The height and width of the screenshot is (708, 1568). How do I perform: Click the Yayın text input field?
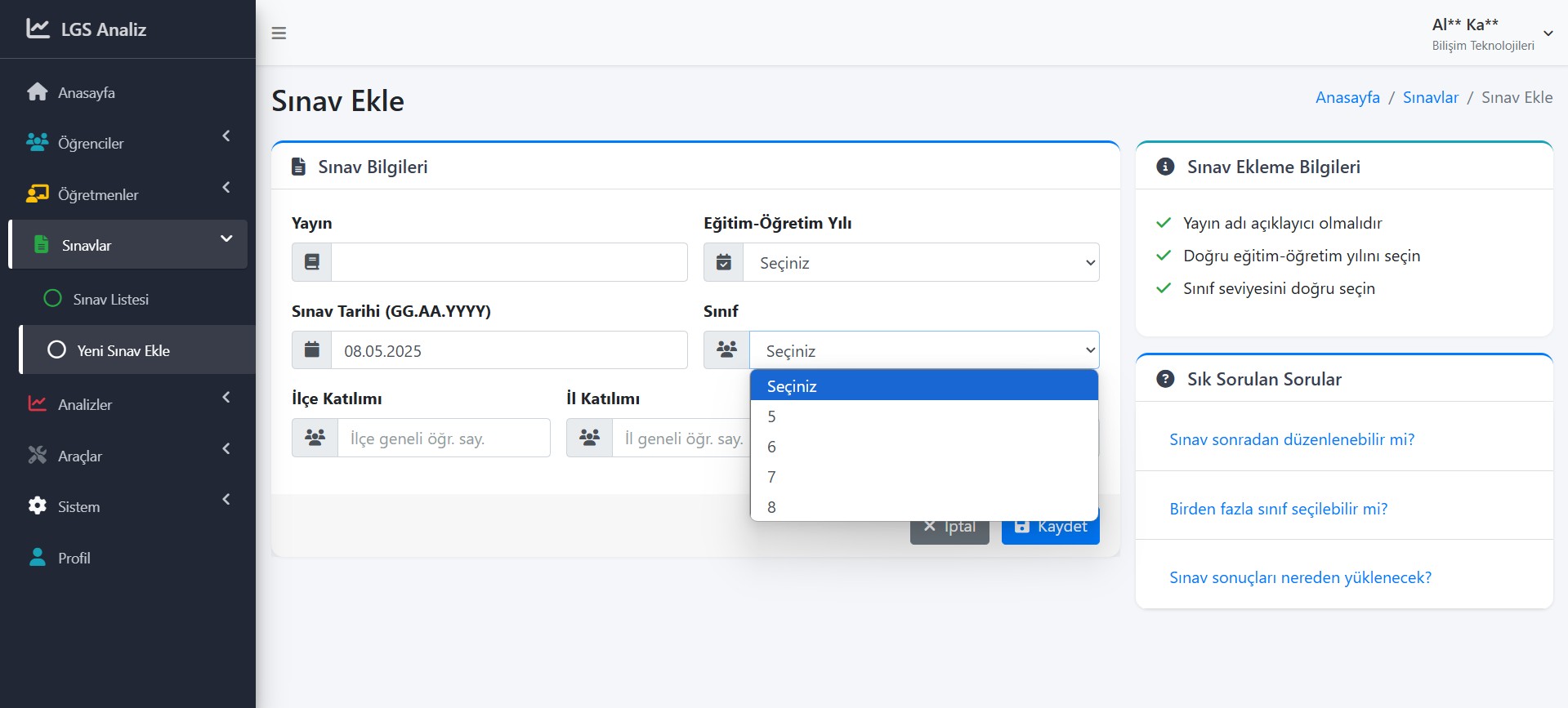click(508, 262)
